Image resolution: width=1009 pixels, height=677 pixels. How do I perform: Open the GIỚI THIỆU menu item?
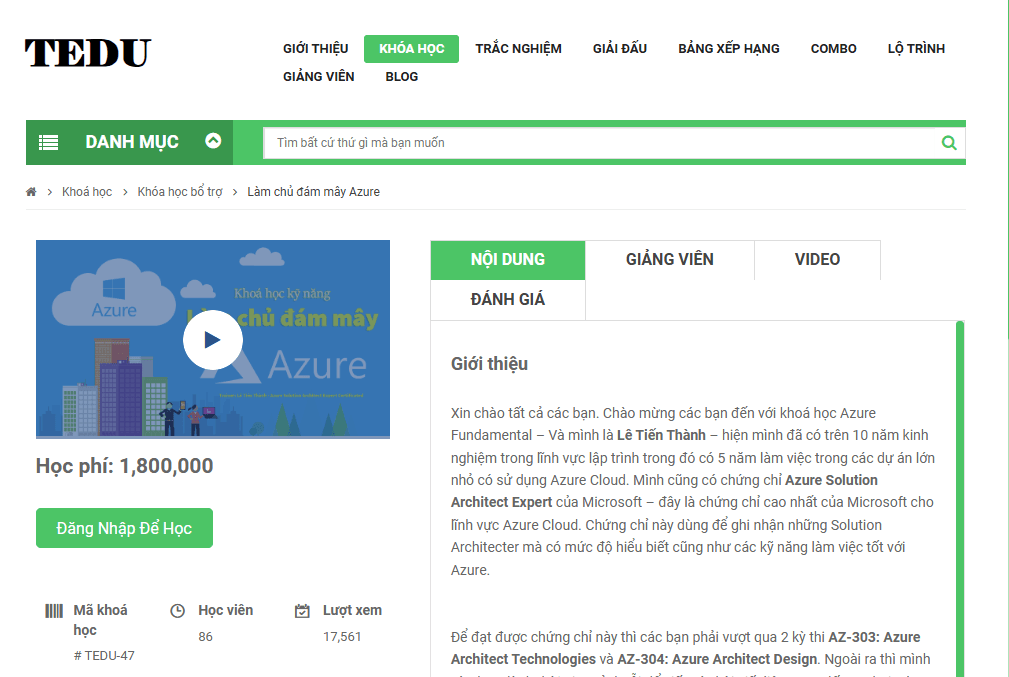[x=315, y=49]
